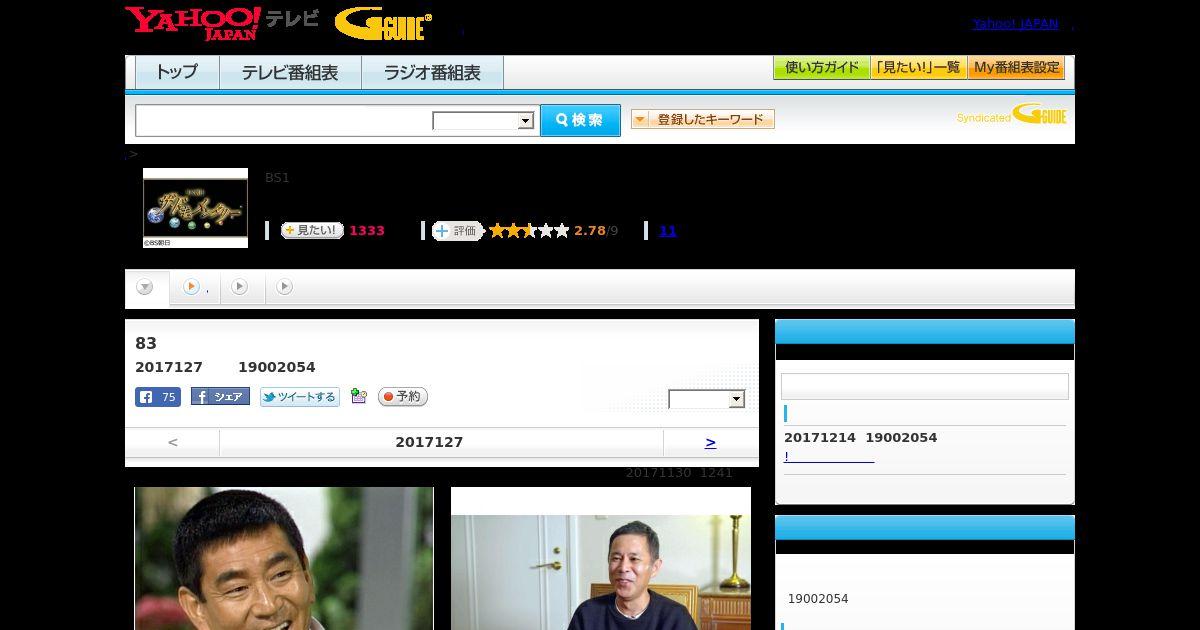
Task: Select the fourth gray play-arrow tab
Action: coord(285,288)
